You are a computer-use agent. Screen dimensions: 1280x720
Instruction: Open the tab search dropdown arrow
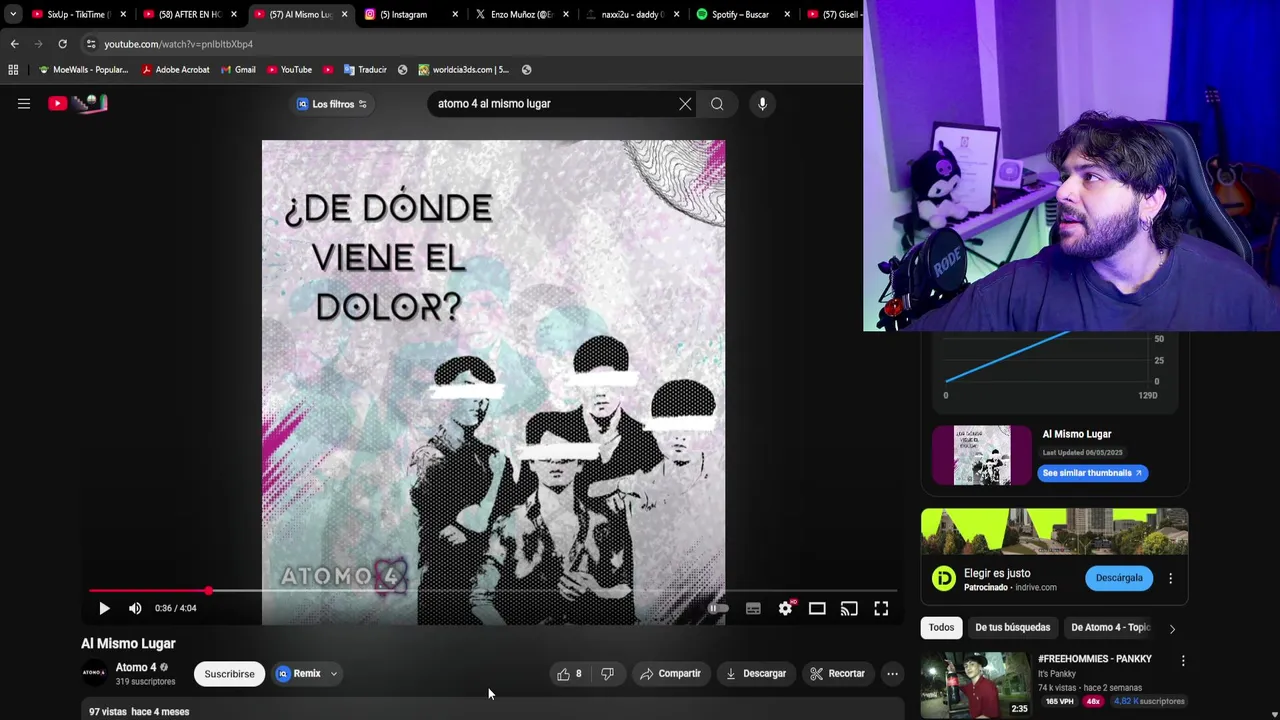pyautogui.click(x=12, y=14)
